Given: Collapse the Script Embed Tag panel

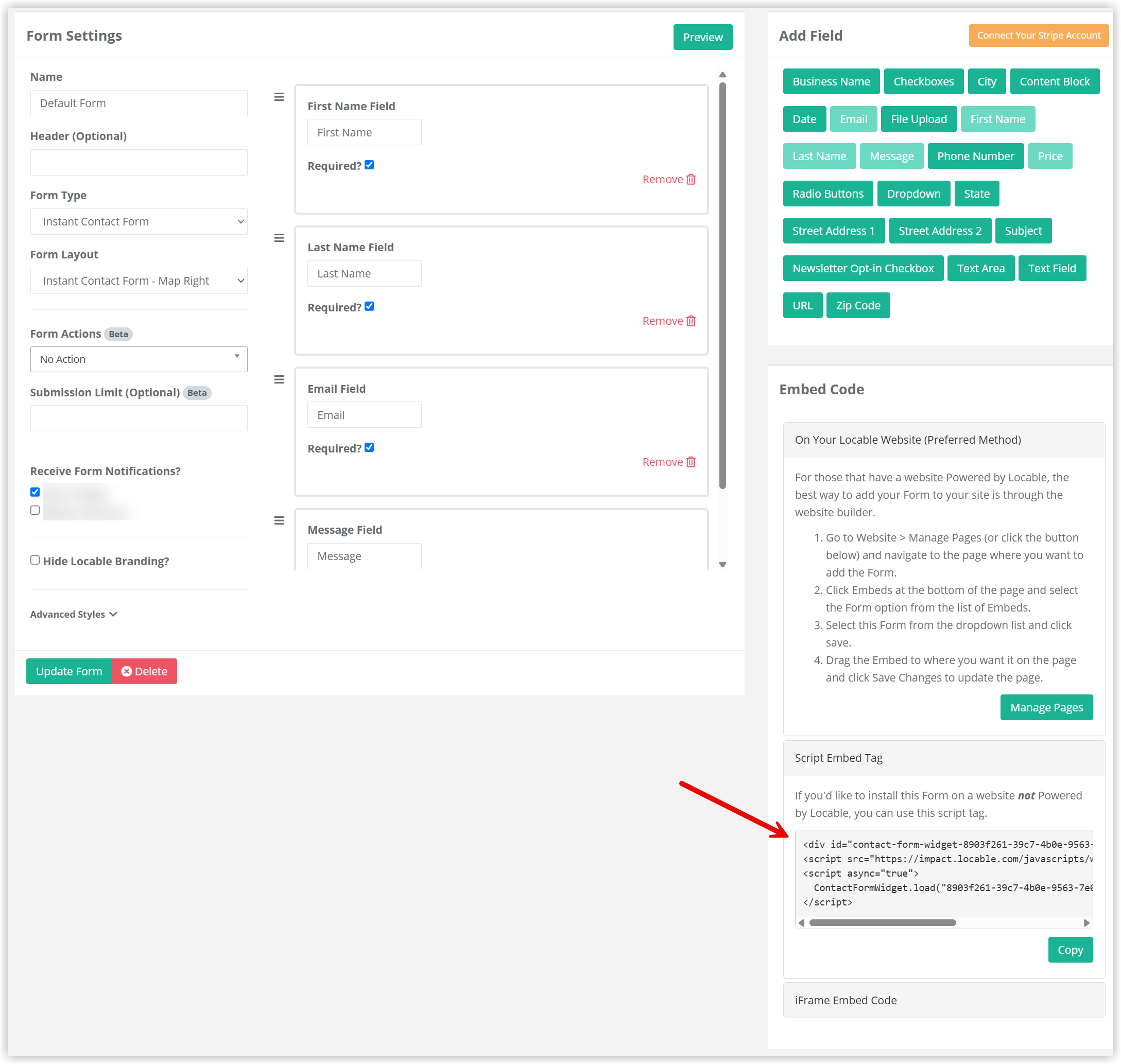Looking at the screenshot, I should pyautogui.click(x=944, y=758).
